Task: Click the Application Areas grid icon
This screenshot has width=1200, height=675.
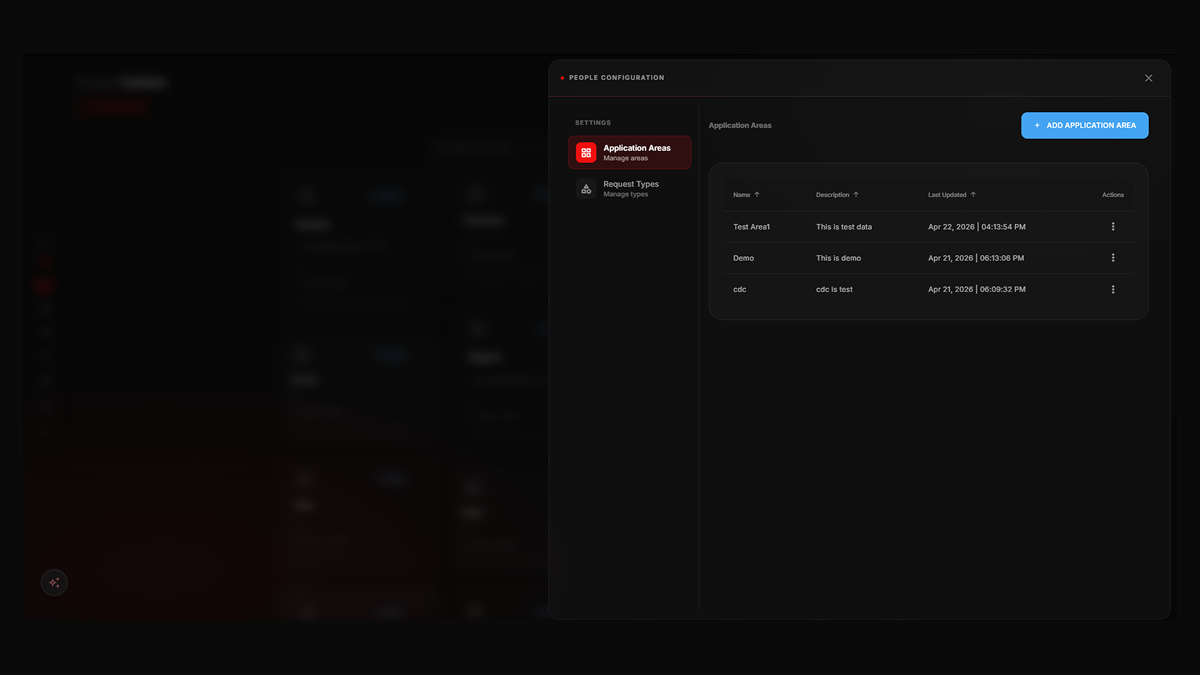Action: coord(586,153)
